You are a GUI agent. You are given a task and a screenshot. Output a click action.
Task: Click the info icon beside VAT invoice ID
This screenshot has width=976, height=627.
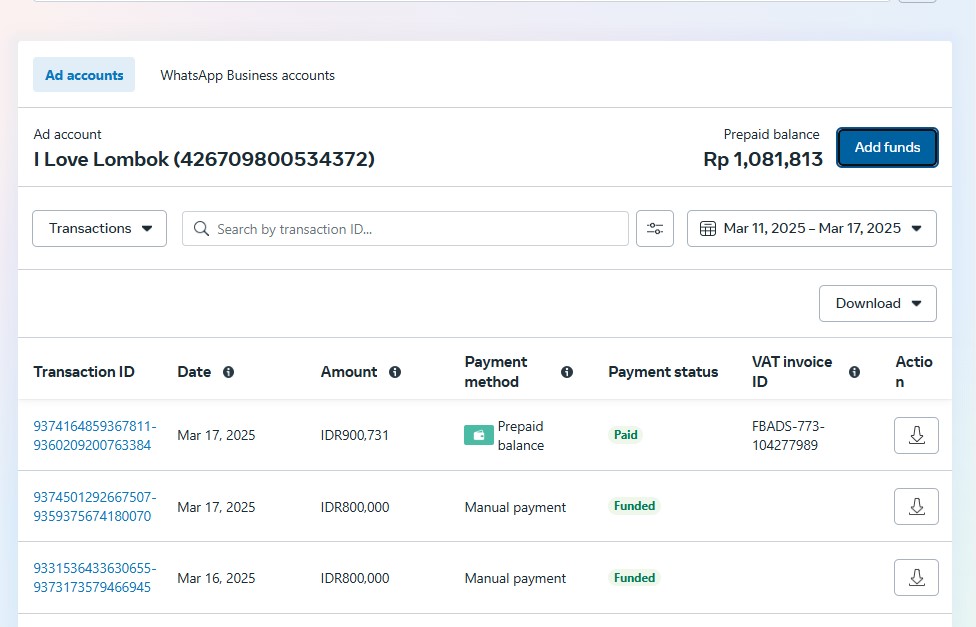pyautogui.click(x=854, y=372)
